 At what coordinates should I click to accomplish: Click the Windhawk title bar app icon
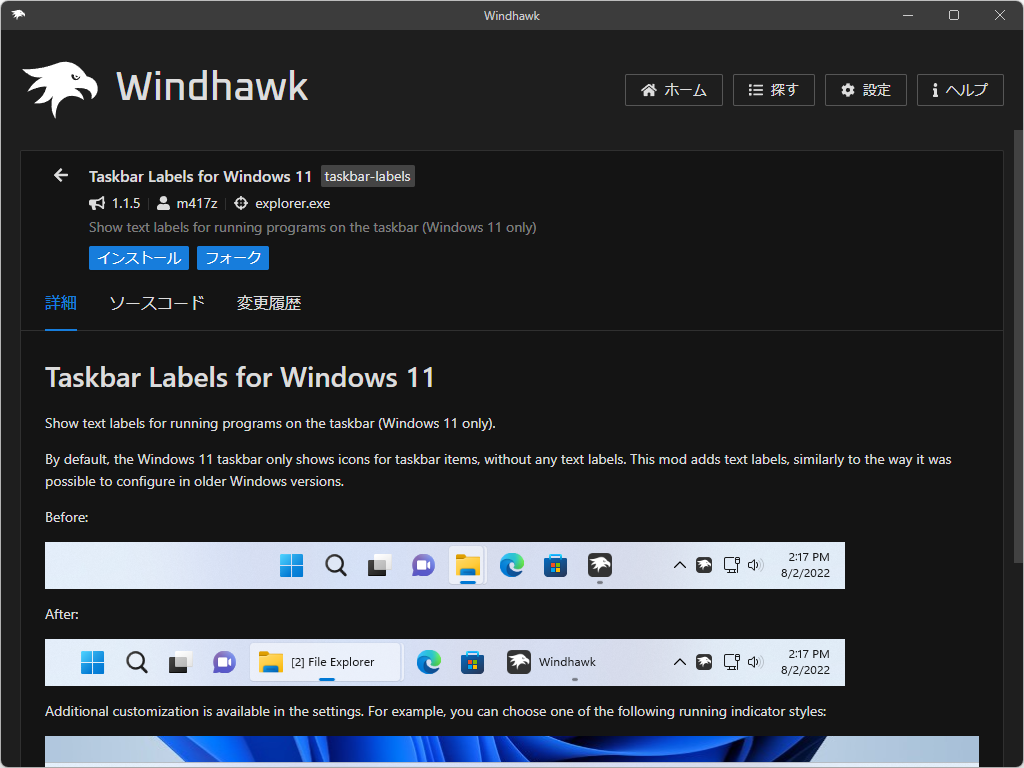[18, 14]
